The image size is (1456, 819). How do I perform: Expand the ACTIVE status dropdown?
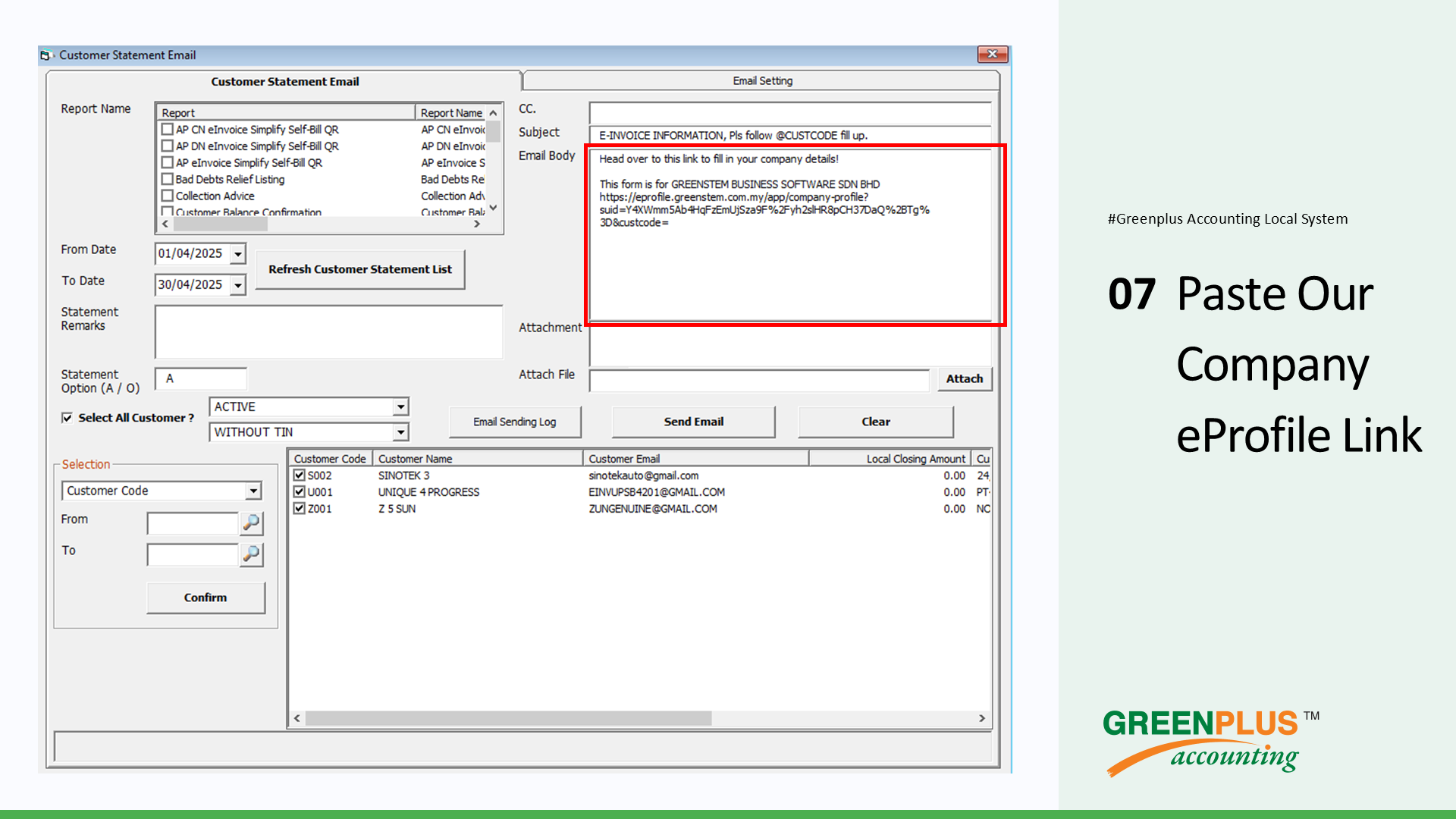[x=400, y=407]
